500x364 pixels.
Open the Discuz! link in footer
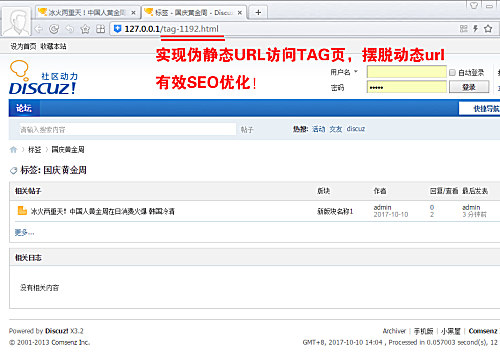[57, 331]
